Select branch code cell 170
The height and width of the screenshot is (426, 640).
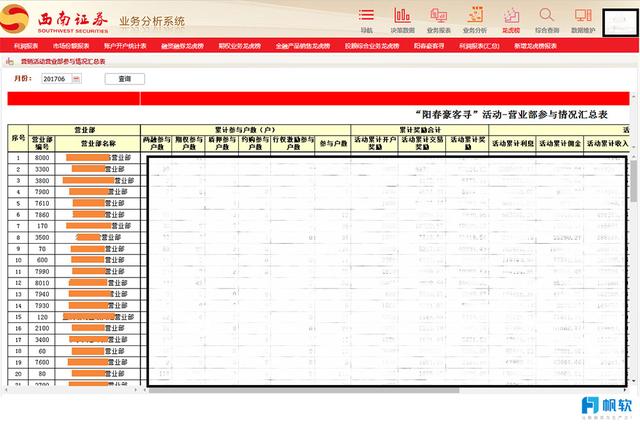[x=42, y=226]
